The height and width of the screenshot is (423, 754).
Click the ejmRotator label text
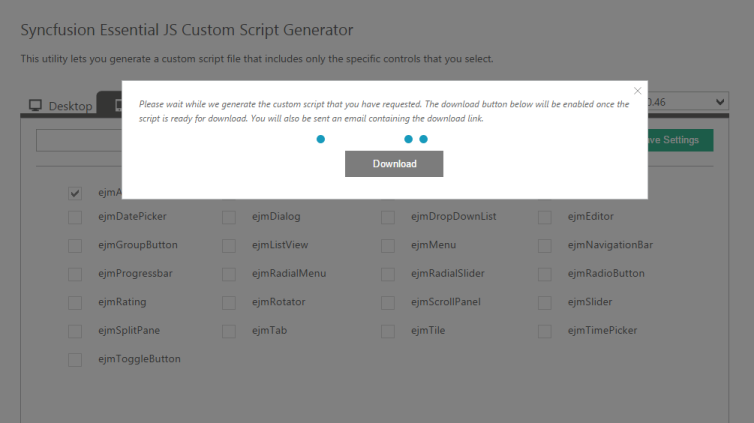click(278, 302)
